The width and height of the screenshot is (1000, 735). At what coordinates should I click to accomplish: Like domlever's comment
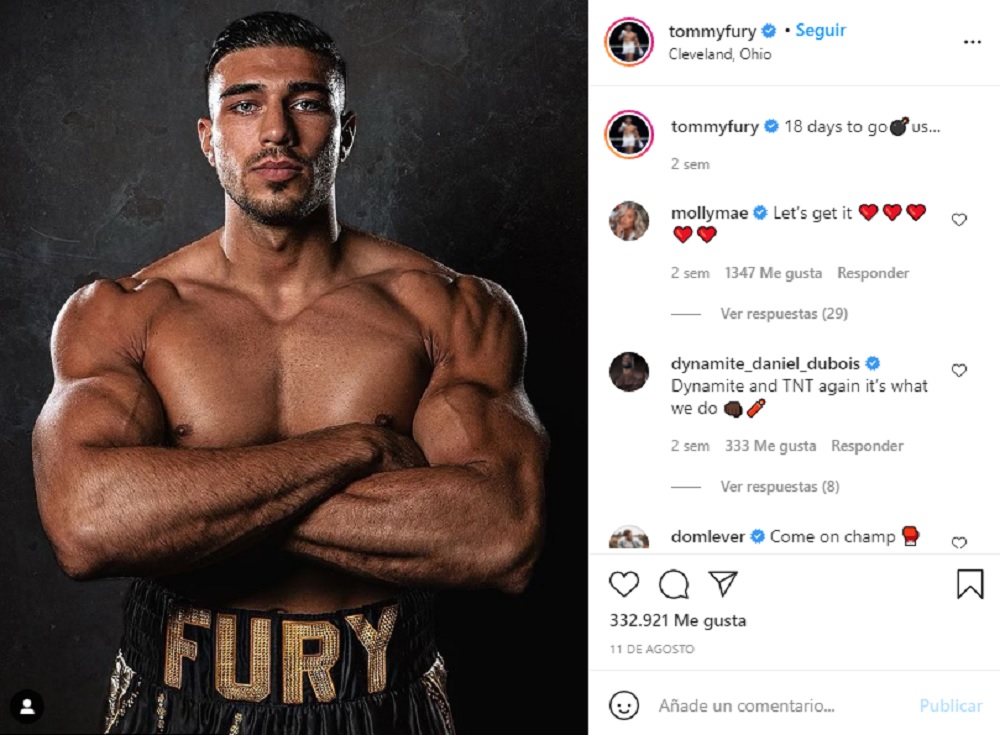click(959, 542)
